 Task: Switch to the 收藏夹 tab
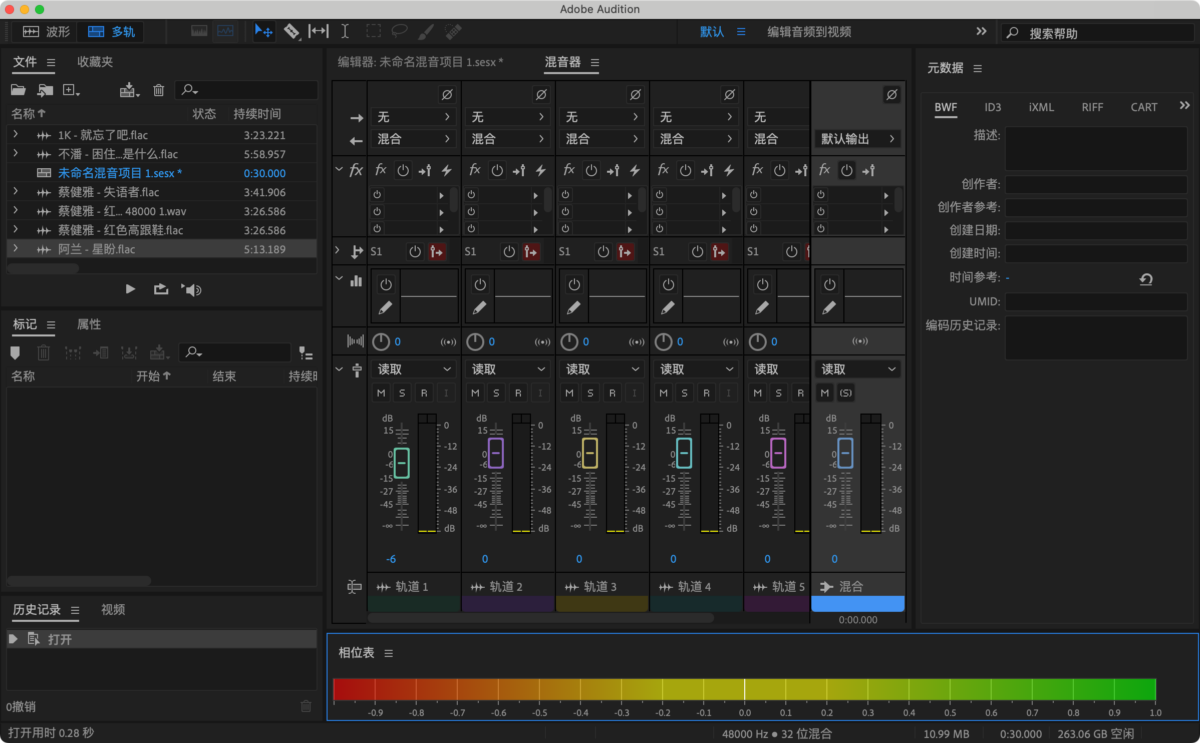click(x=95, y=62)
